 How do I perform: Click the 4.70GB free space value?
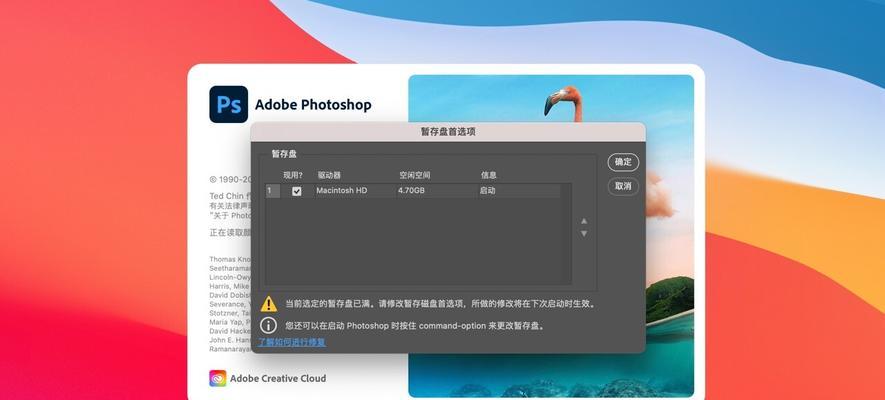coord(411,191)
